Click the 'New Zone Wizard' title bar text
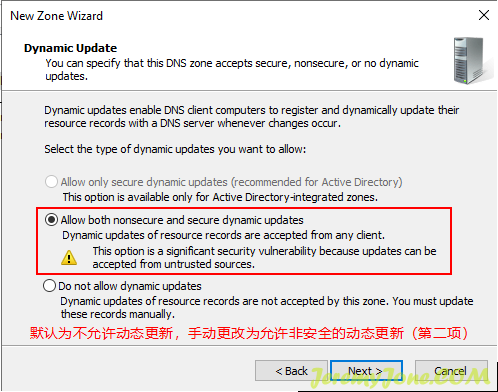Image resolution: width=498 pixels, height=392 pixels. pyautogui.click(x=56, y=16)
